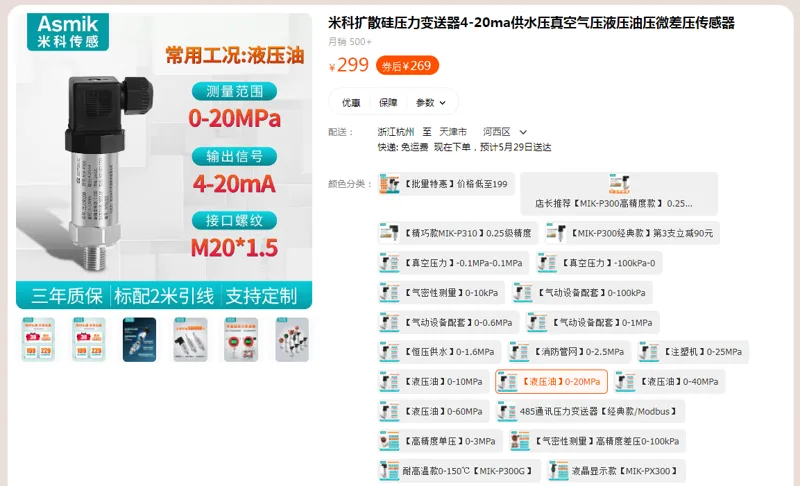Select 【液压油】0-40MPa option
This screenshot has height=486, width=800.
pyautogui.click(x=669, y=381)
